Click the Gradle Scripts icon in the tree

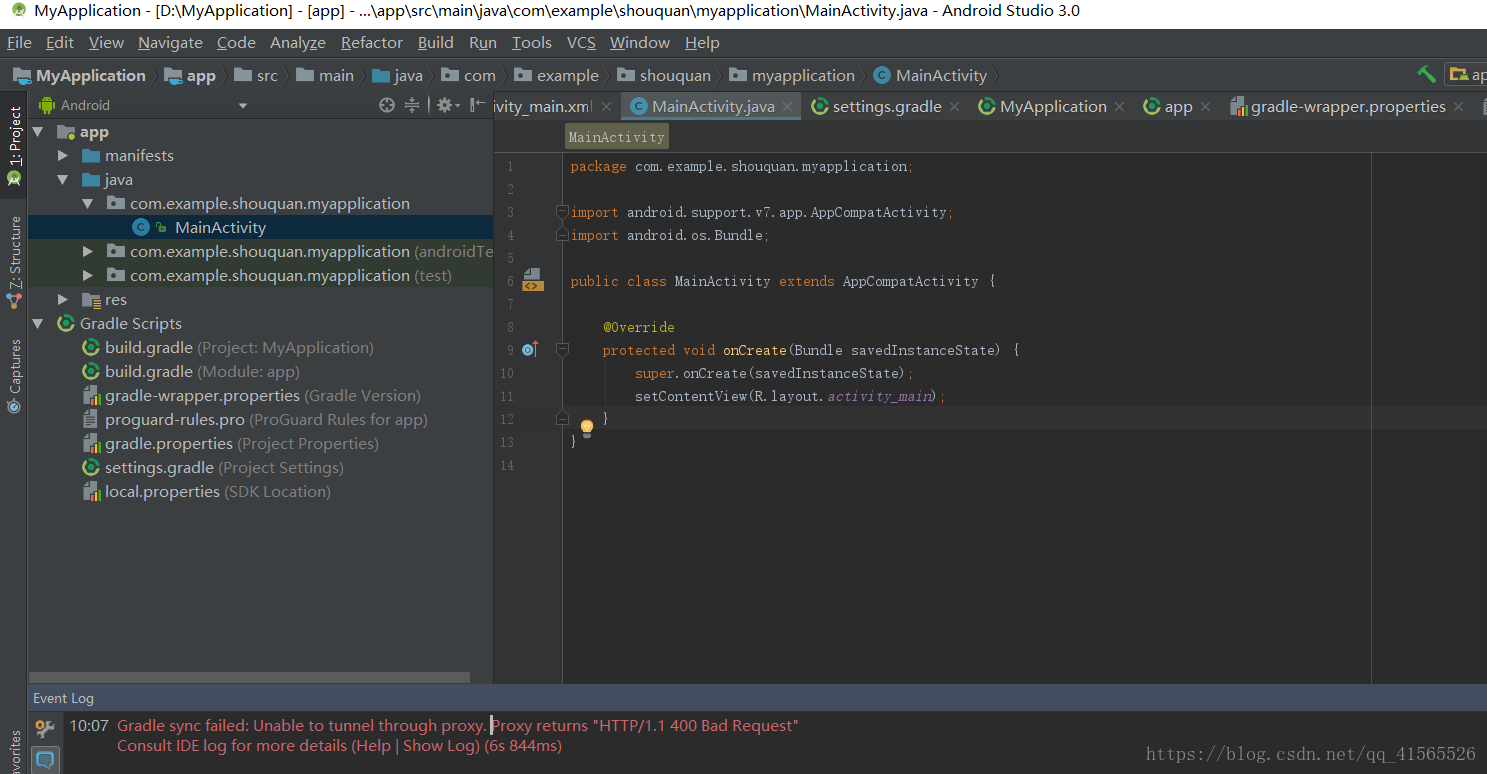click(x=66, y=323)
